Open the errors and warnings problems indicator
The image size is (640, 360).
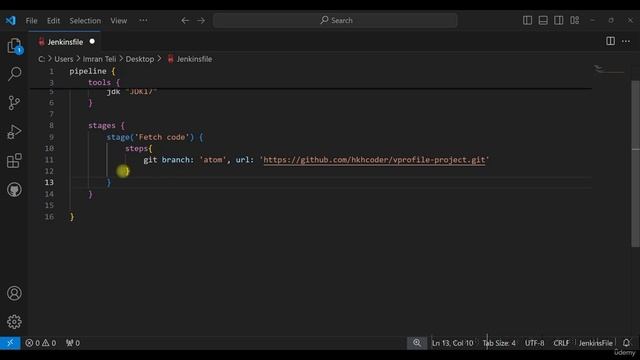40,343
